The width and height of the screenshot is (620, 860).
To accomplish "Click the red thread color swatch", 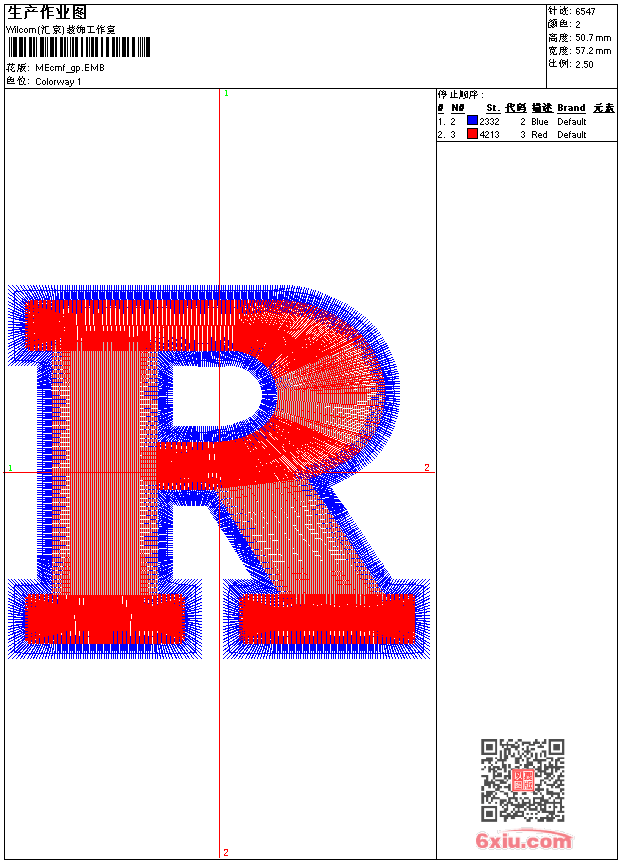I will 472,134.
